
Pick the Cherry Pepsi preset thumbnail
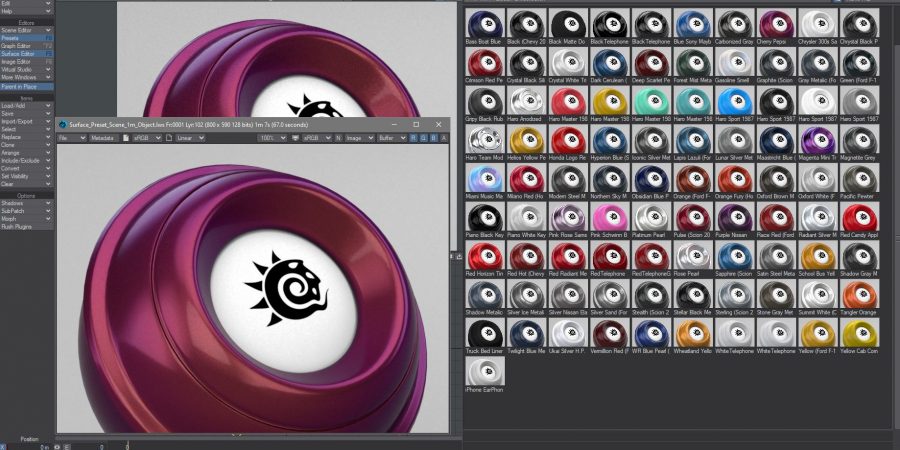(x=777, y=24)
